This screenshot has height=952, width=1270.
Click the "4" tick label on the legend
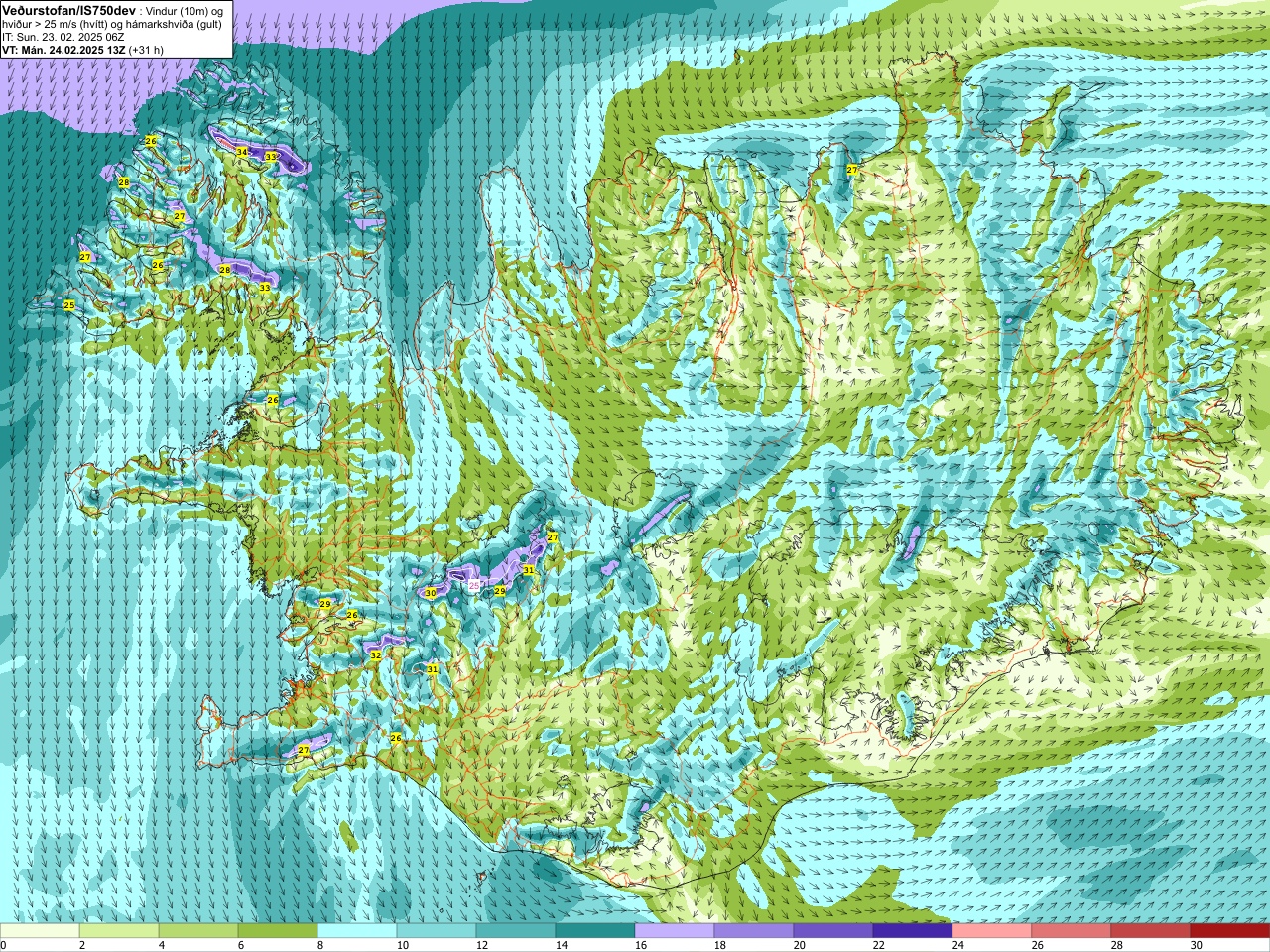[x=162, y=945]
